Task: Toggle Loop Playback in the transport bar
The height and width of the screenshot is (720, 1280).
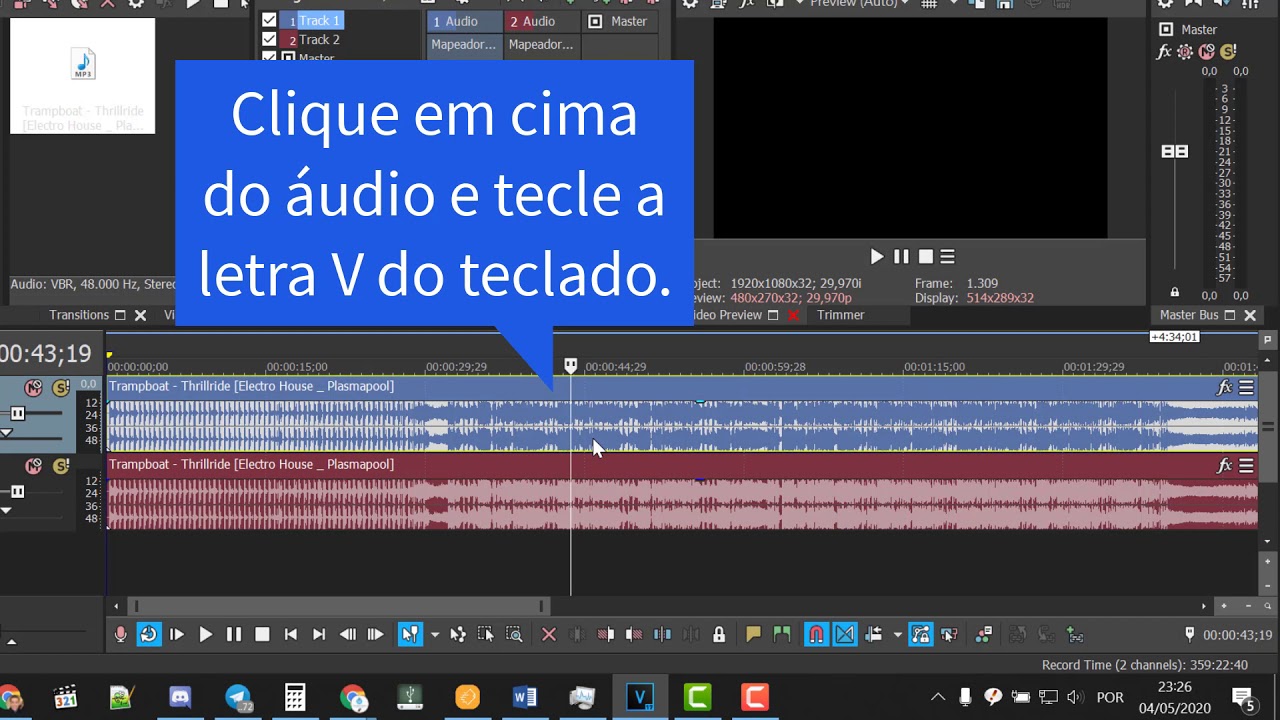Action: [149, 634]
